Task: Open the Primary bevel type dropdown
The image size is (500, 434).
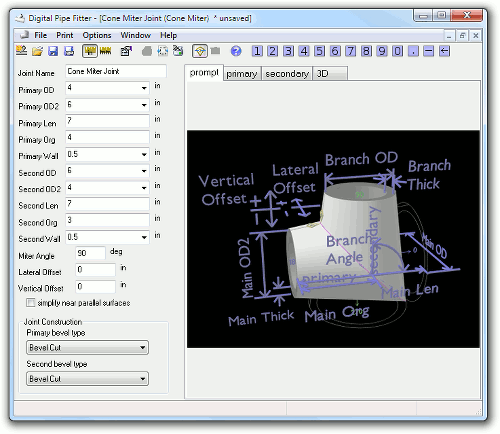Action: pos(87,348)
